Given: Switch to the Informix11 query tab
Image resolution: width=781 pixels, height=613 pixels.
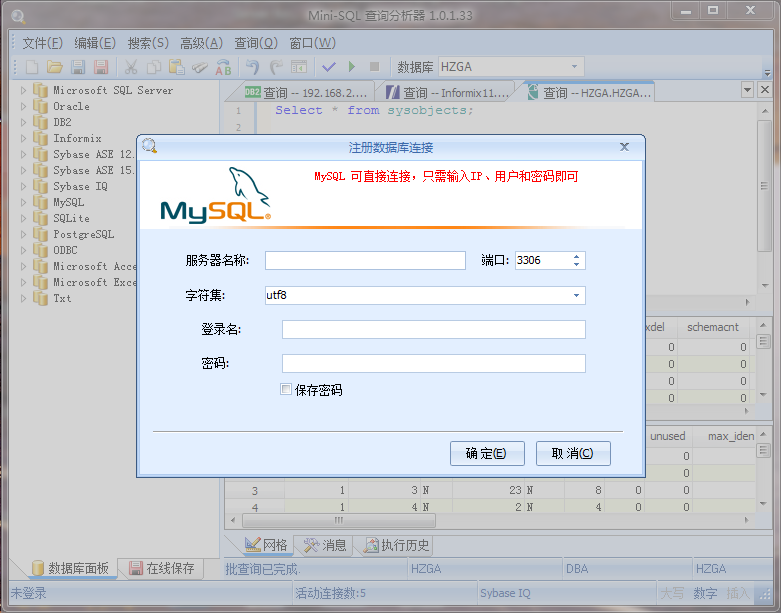Looking at the screenshot, I should tap(447, 93).
